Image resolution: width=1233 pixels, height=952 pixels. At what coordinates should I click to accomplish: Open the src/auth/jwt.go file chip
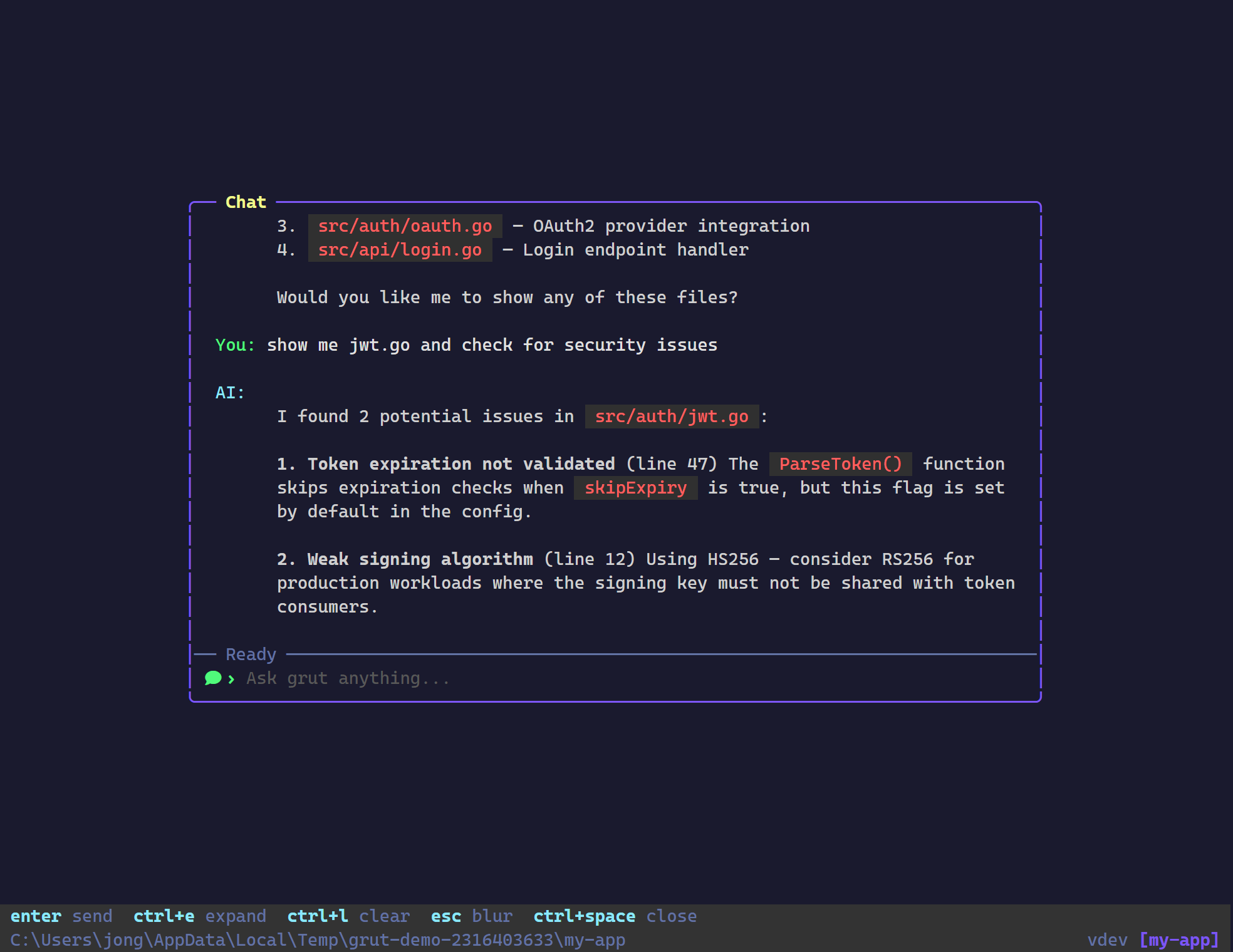point(671,416)
